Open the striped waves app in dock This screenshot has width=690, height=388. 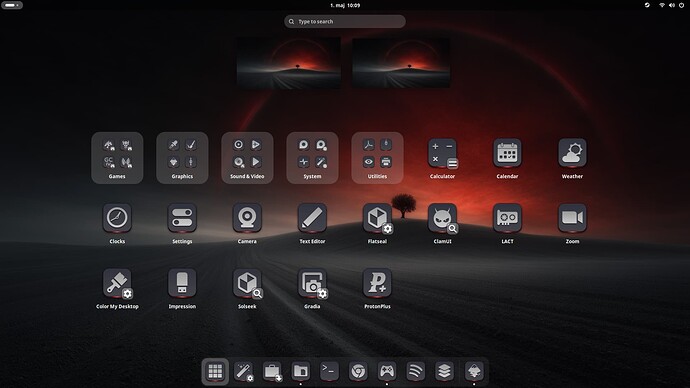415,371
